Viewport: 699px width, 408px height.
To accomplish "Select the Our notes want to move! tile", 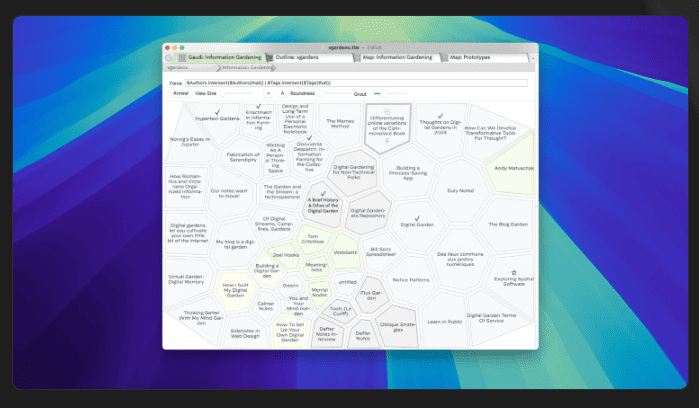I will 229,193.
